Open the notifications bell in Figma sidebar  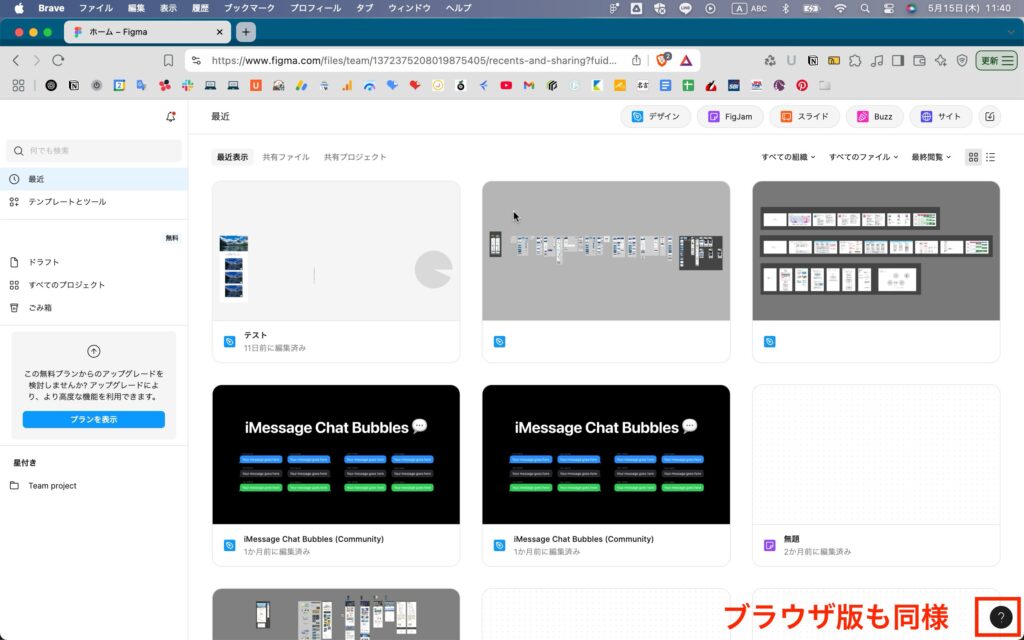click(x=170, y=117)
